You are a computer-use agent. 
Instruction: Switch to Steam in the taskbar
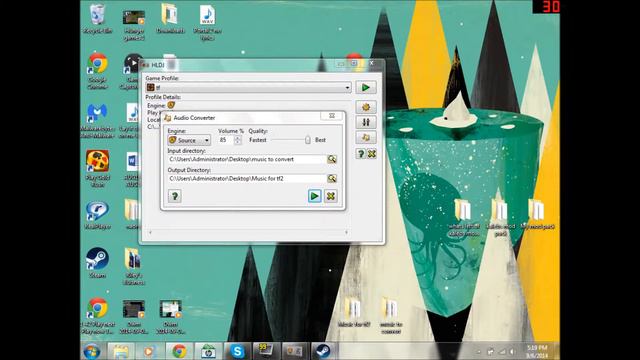tap(324, 351)
